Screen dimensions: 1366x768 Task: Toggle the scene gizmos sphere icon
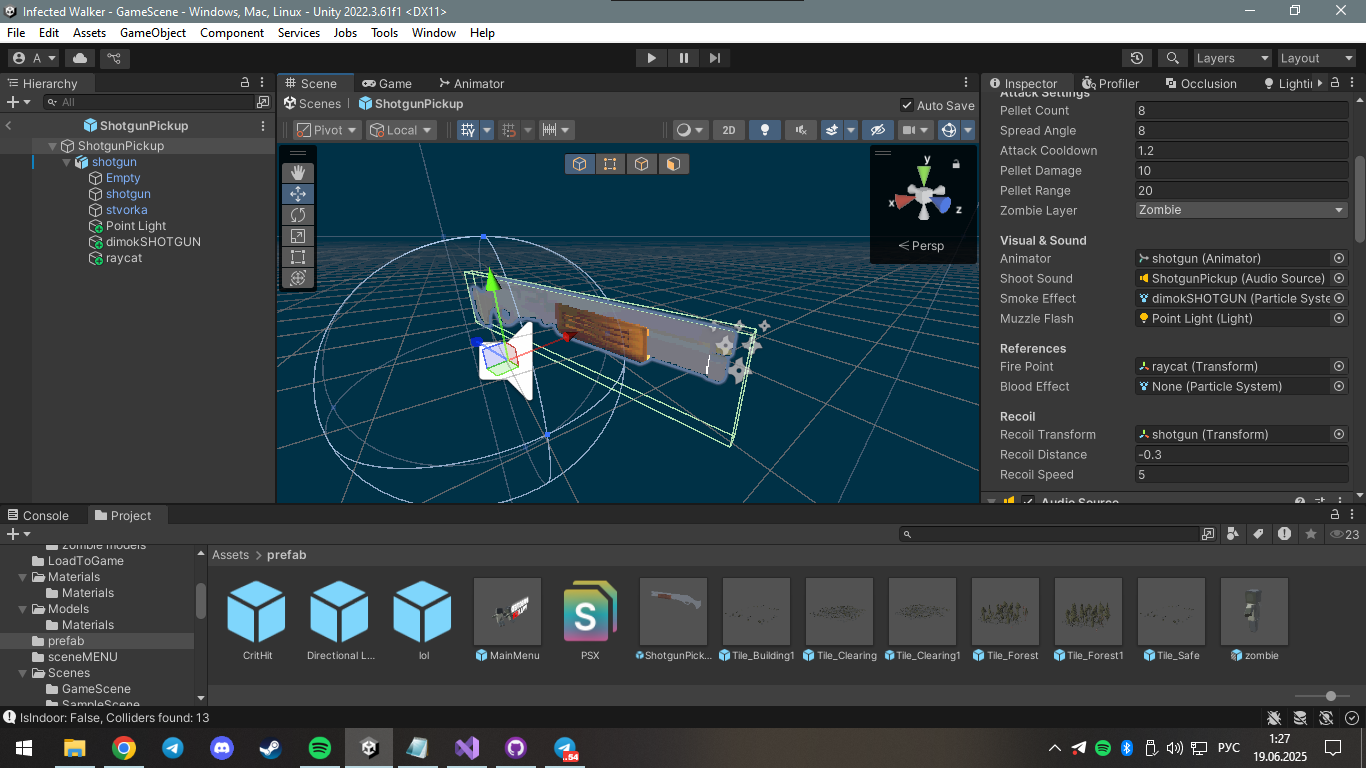(x=949, y=130)
